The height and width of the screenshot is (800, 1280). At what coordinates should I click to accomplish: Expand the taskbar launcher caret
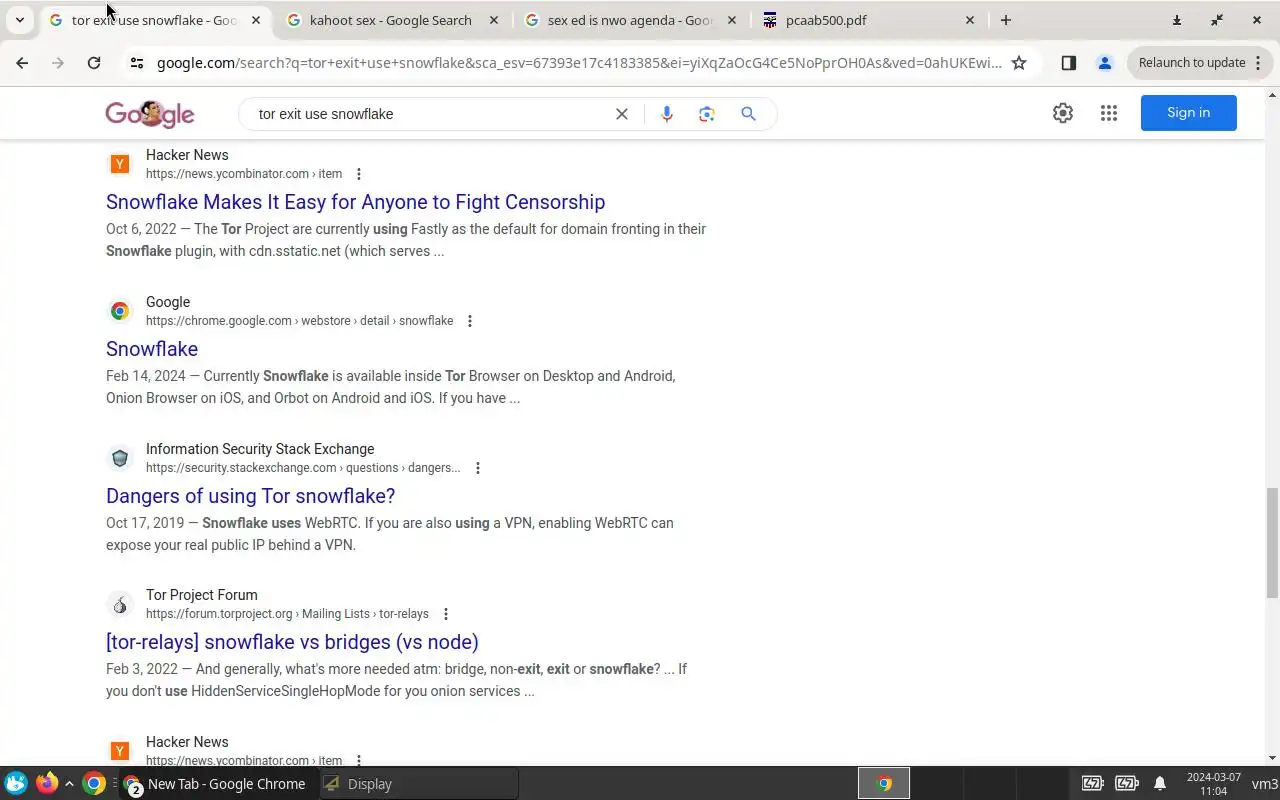(69, 784)
